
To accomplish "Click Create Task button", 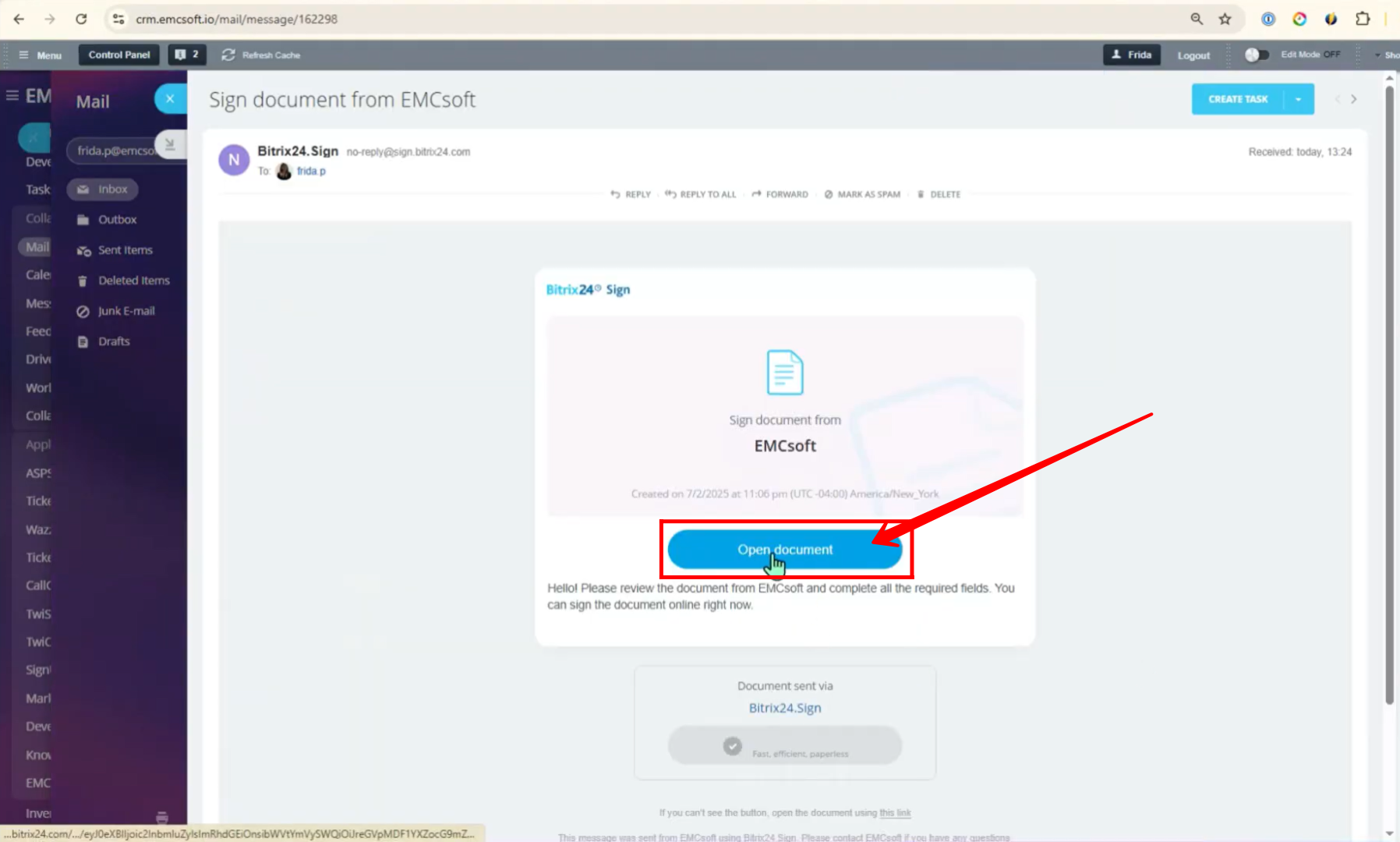I will 1238,99.
